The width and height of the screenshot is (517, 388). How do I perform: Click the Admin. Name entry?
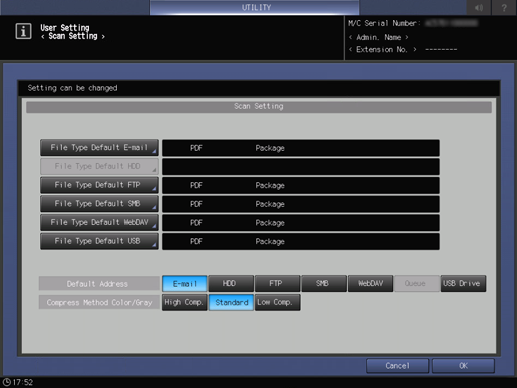(379, 37)
